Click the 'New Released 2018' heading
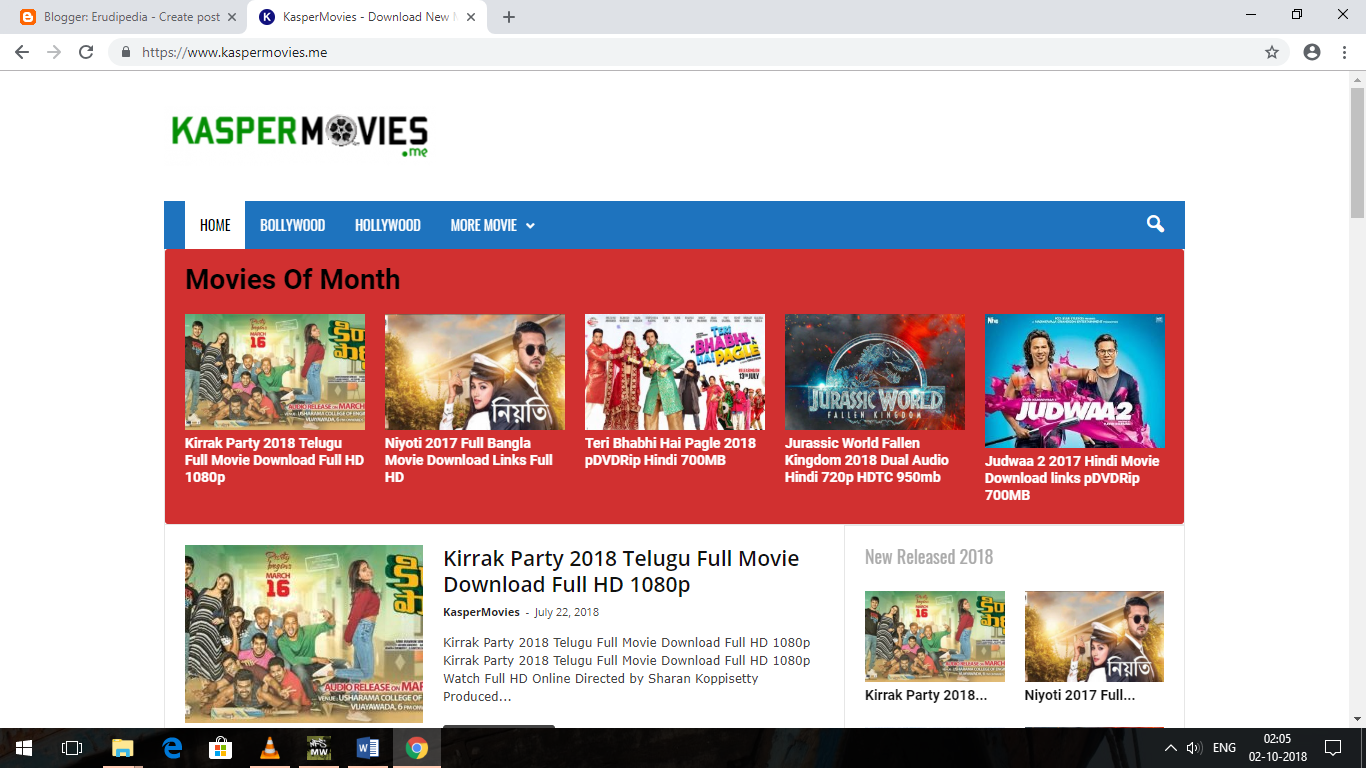This screenshot has height=768, width=1366. tap(929, 557)
